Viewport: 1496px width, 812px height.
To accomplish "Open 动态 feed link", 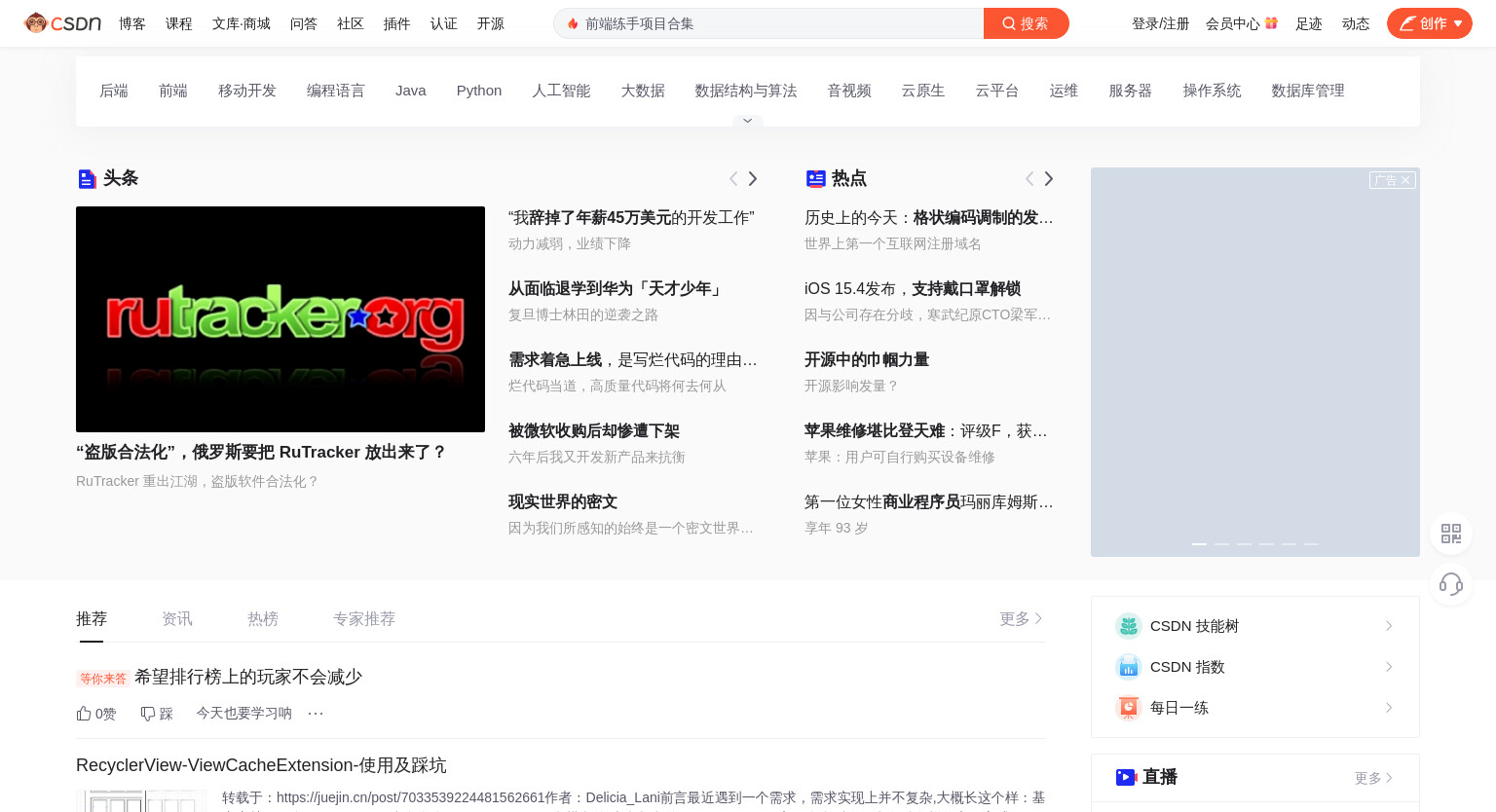I will click(x=1355, y=23).
